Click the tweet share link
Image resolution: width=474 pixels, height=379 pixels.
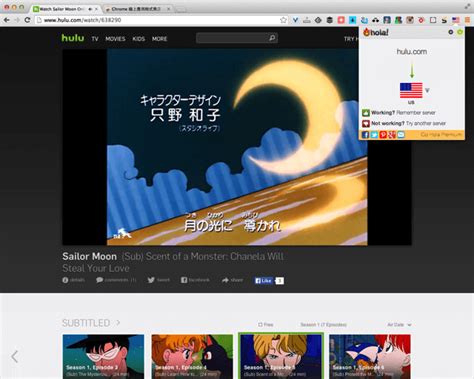(159, 280)
